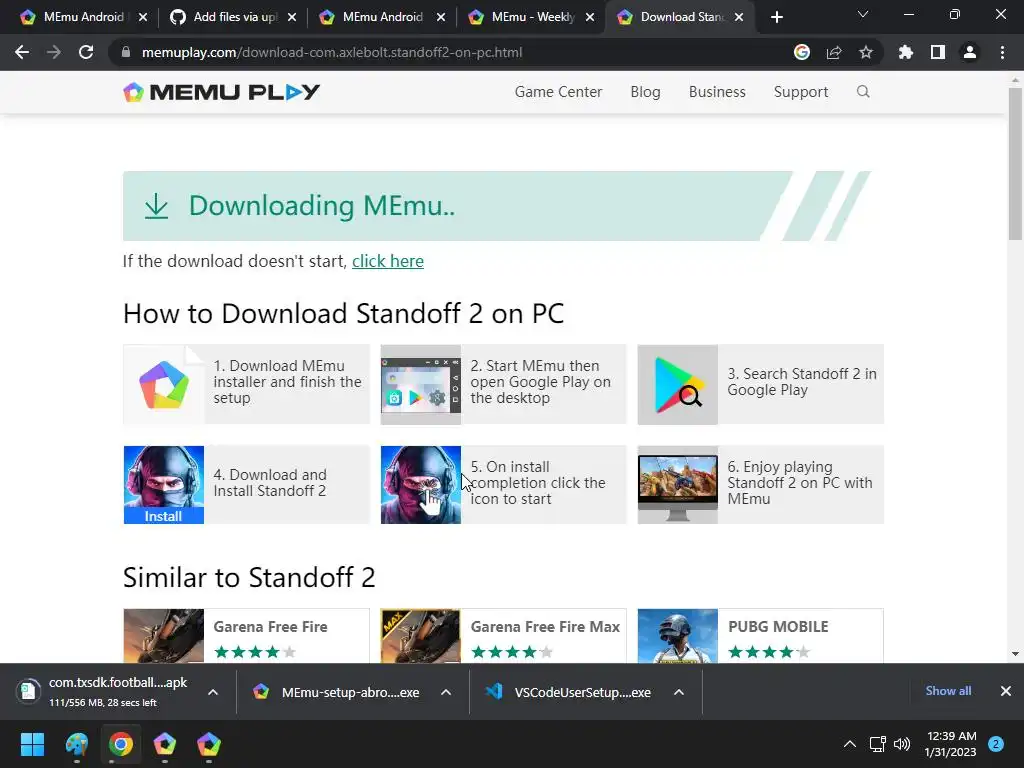Share this page via the share icon

coord(834,52)
